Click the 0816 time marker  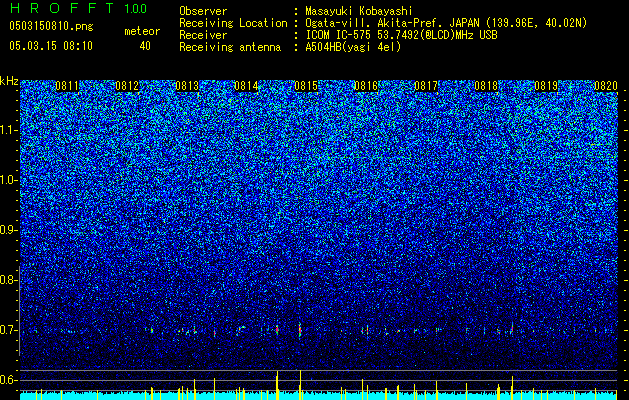[x=366, y=86]
